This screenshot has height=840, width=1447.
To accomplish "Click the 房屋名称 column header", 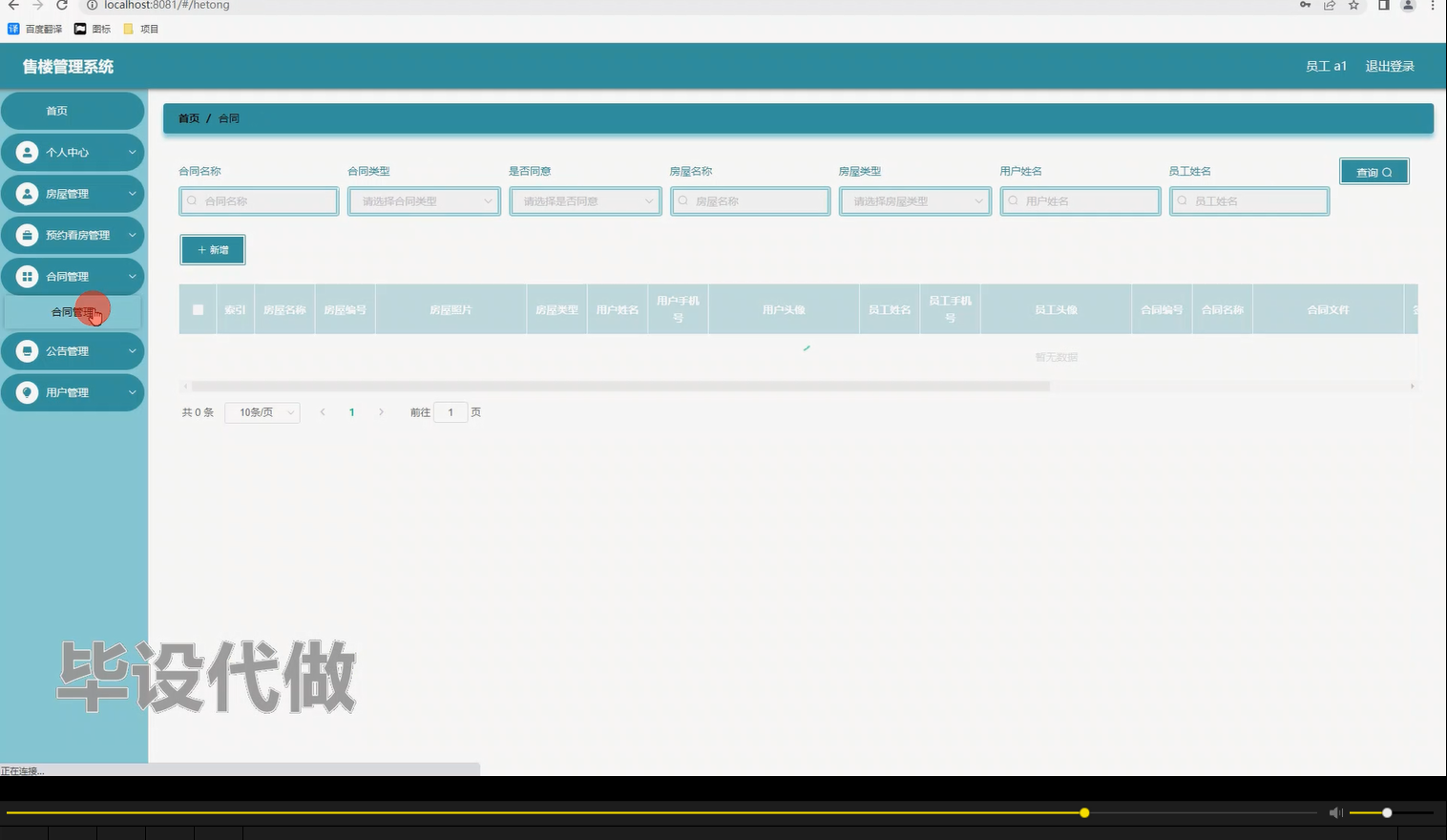I will [284, 310].
